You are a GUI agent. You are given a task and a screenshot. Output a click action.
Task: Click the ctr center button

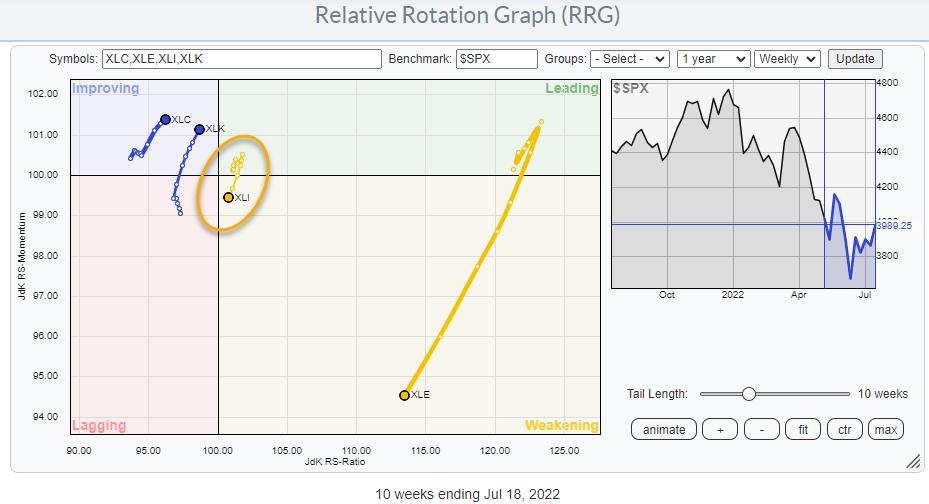click(x=842, y=429)
